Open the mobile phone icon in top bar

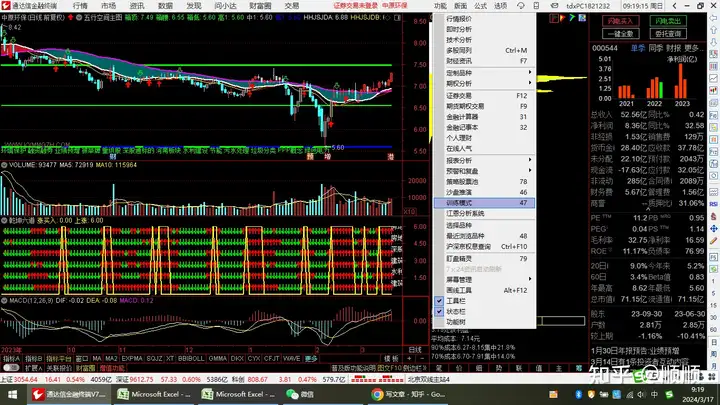536,6
